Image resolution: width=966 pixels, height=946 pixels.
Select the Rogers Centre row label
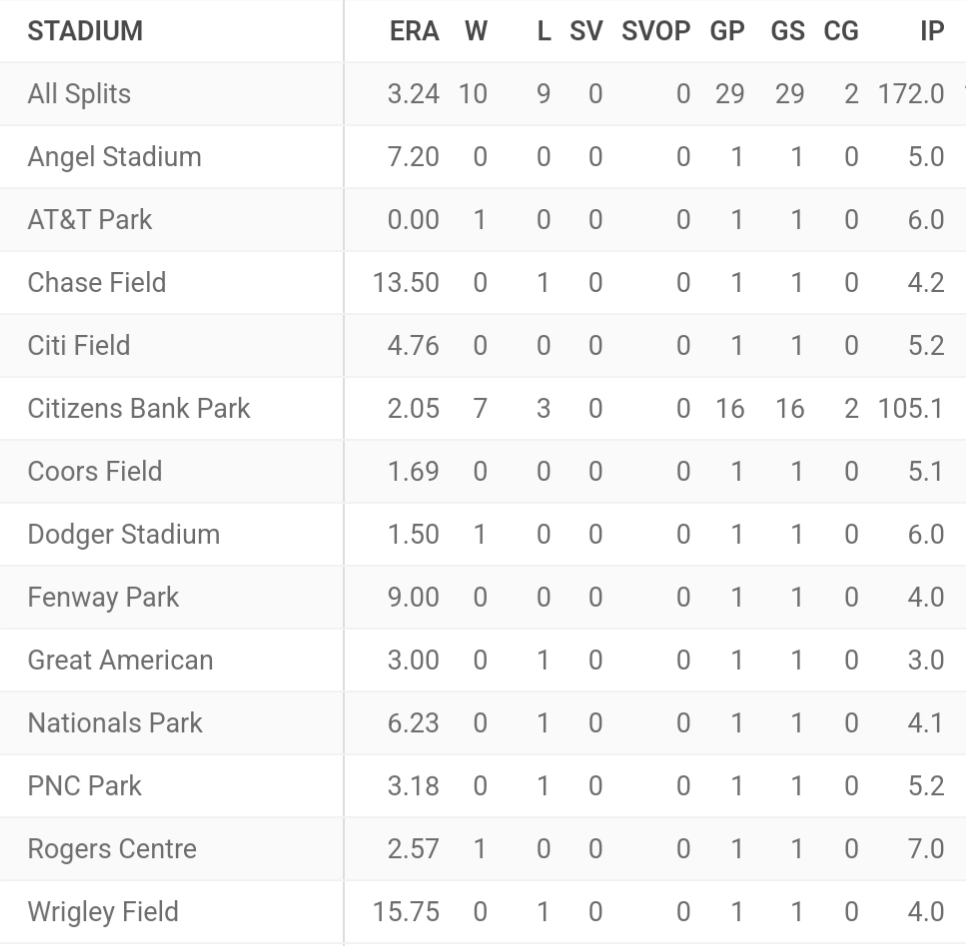[x=112, y=849]
